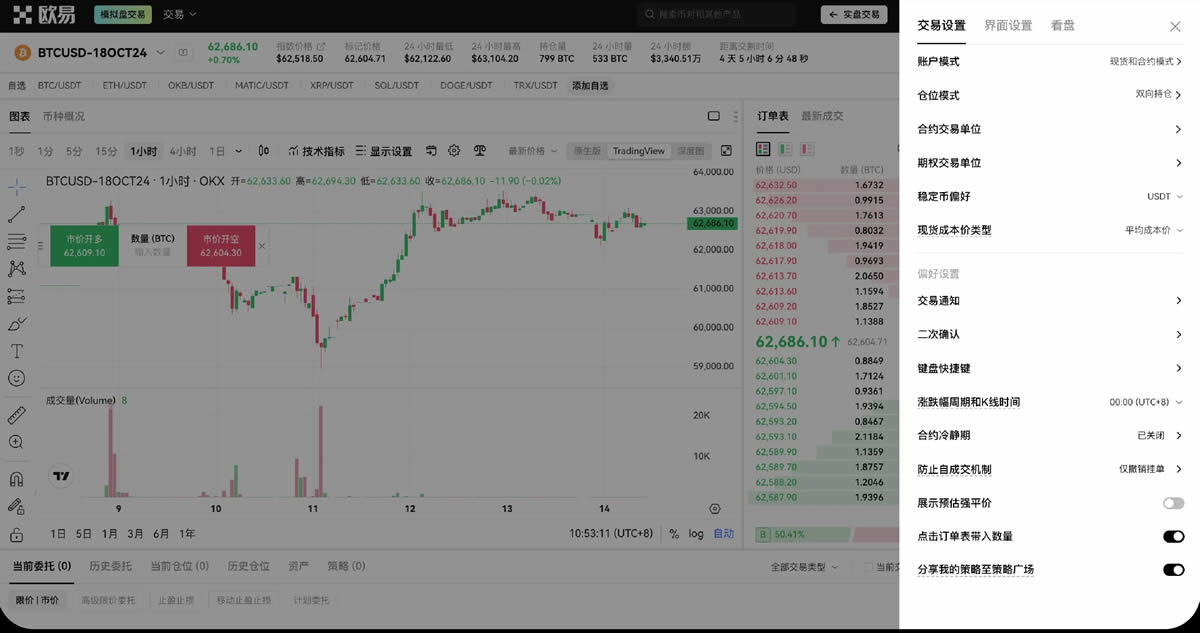Viewport: 1200px width, 633px height.
Task: Select the pattern drawing tool
Action: click(17, 268)
